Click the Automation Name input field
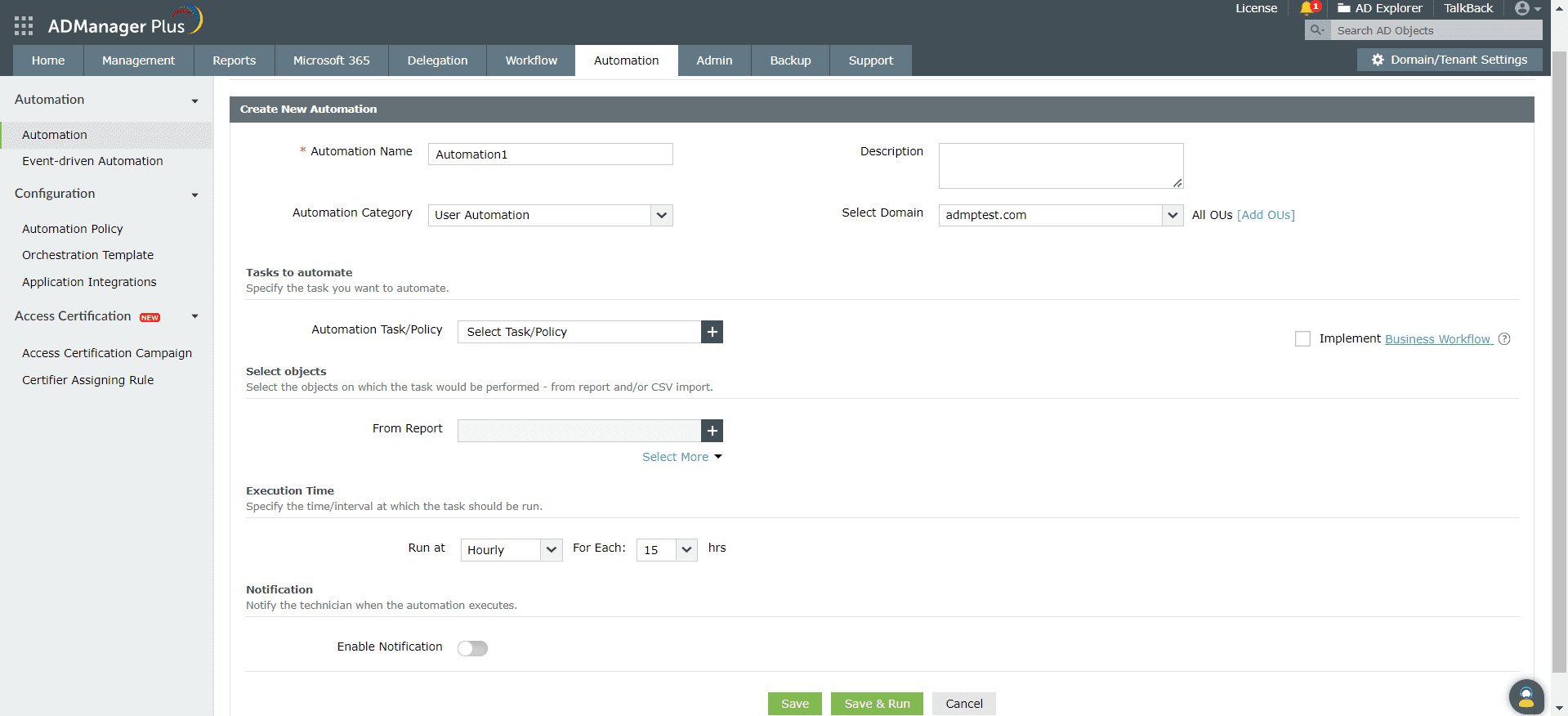The height and width of the screenshot is (716, 1568). click(x=551, y=154)
